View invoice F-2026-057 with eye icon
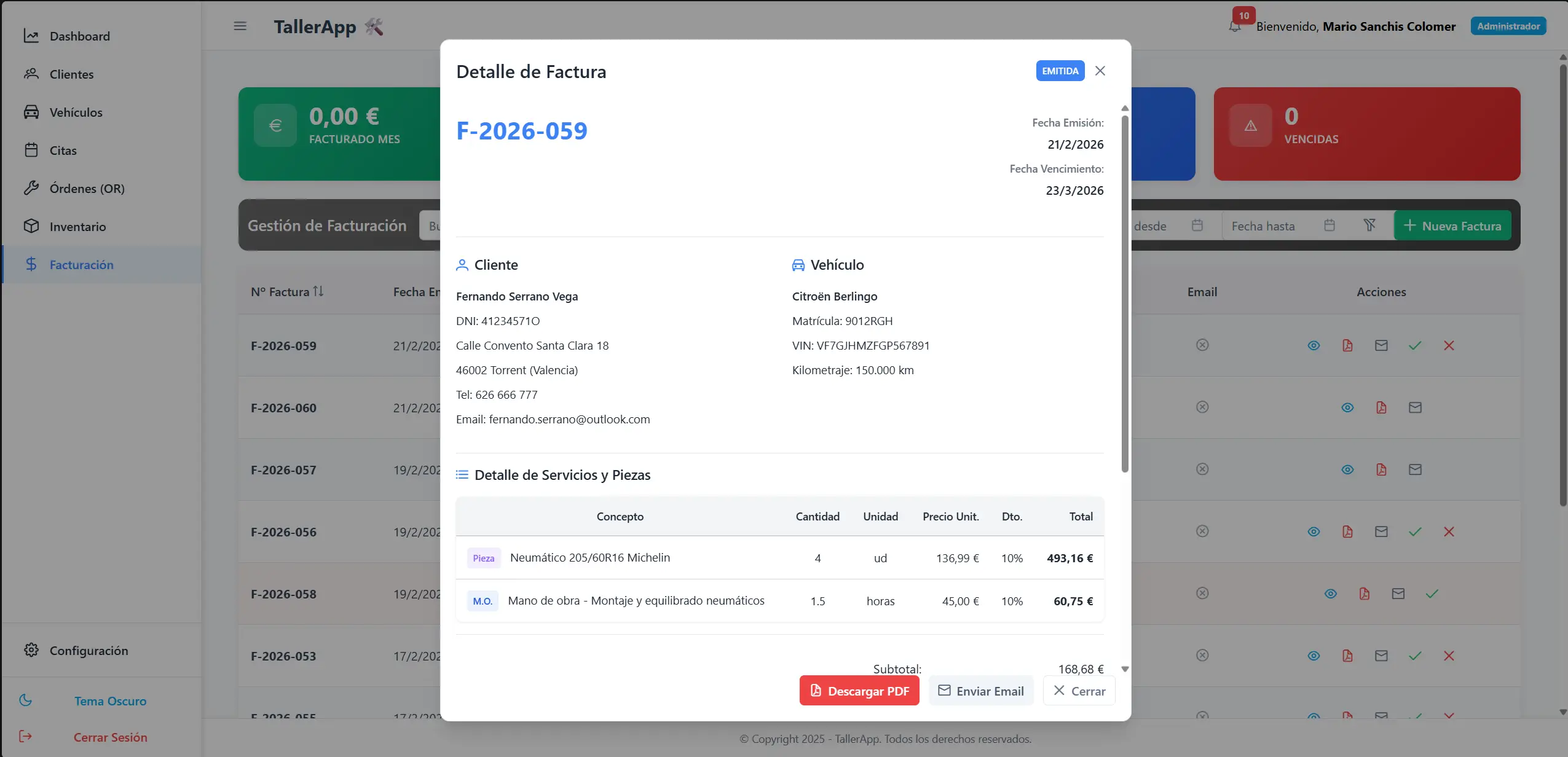Image resolution: width=1568 pixels, height=757 pixels. (1347, 469)
